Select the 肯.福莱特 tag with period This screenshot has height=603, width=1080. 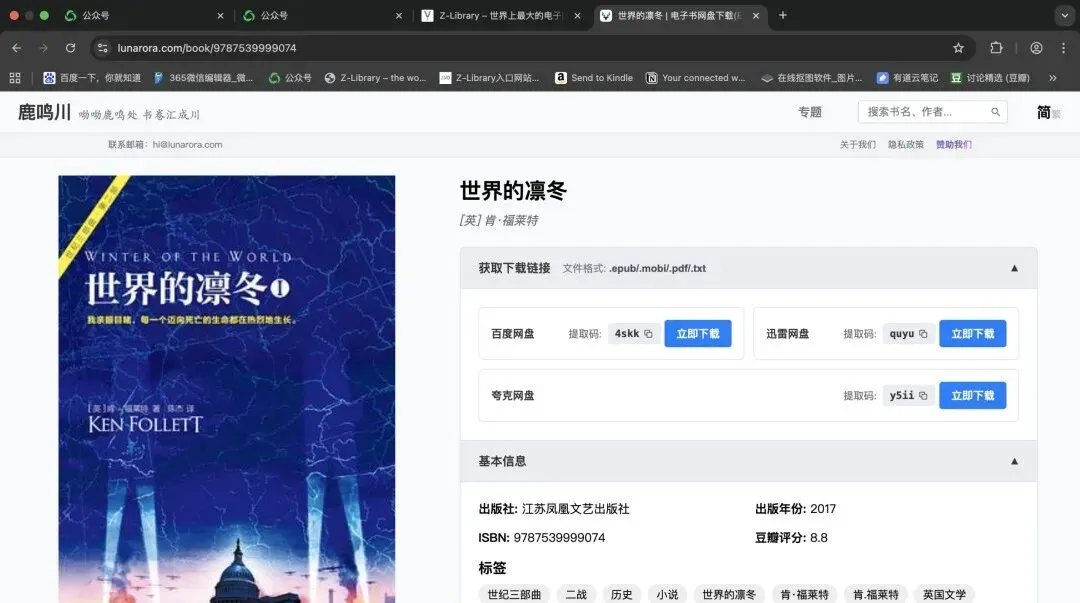tap(875, 594)
